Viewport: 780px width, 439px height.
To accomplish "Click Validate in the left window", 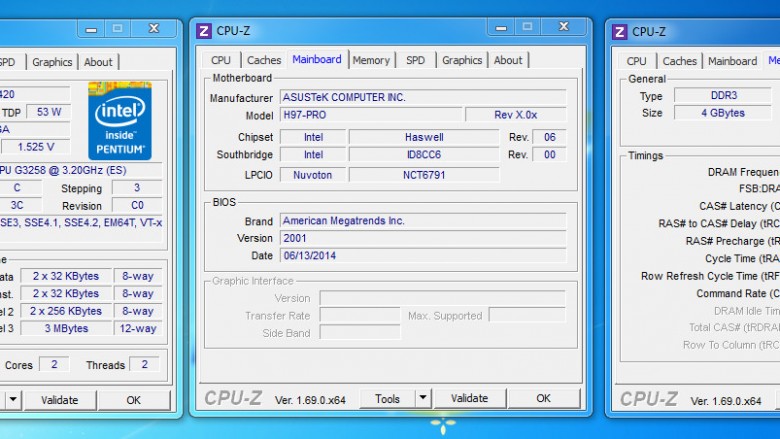I will click(60, 400).
